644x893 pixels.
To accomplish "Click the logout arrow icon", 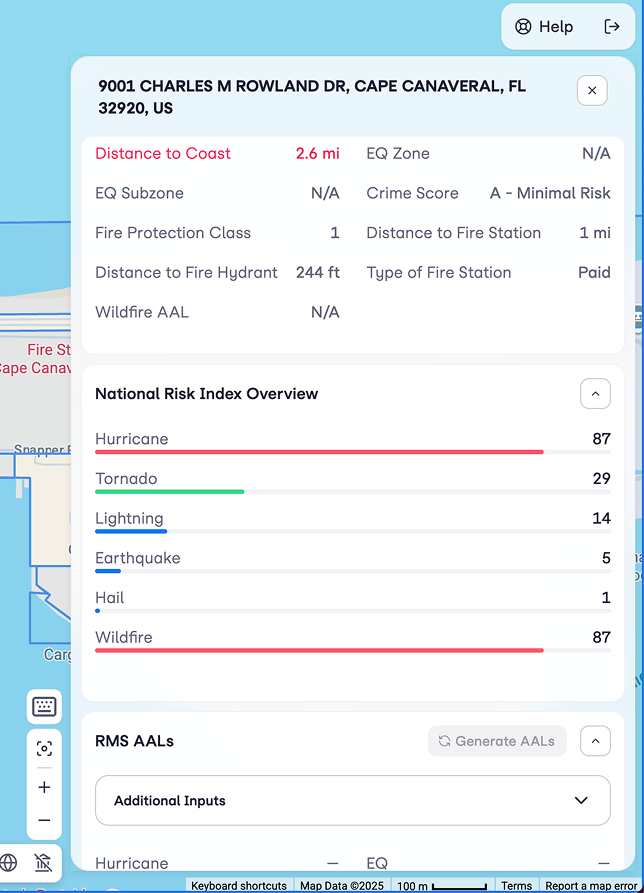I will (612, 27).
